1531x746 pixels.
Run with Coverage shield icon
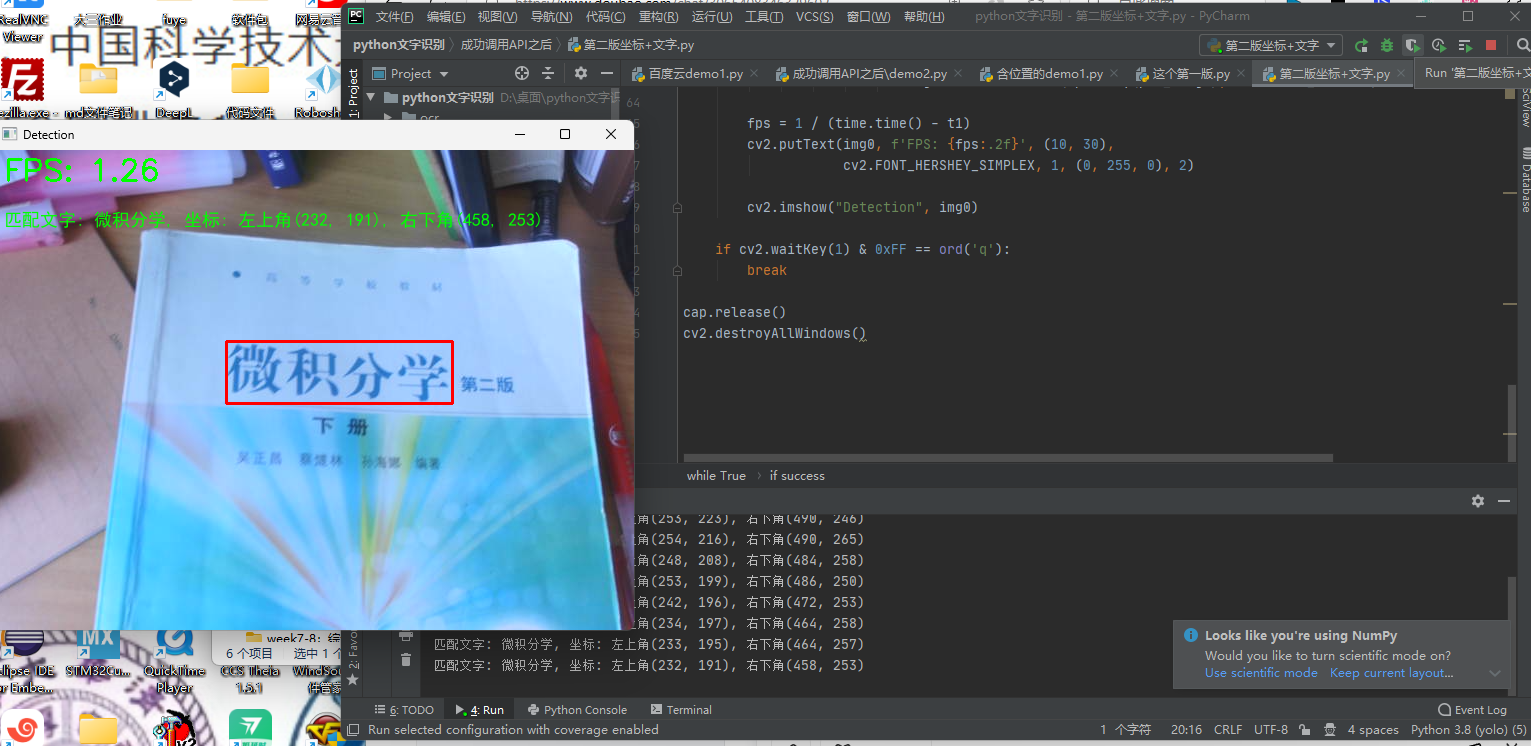pyautogui.click(x=1412, y=45)
